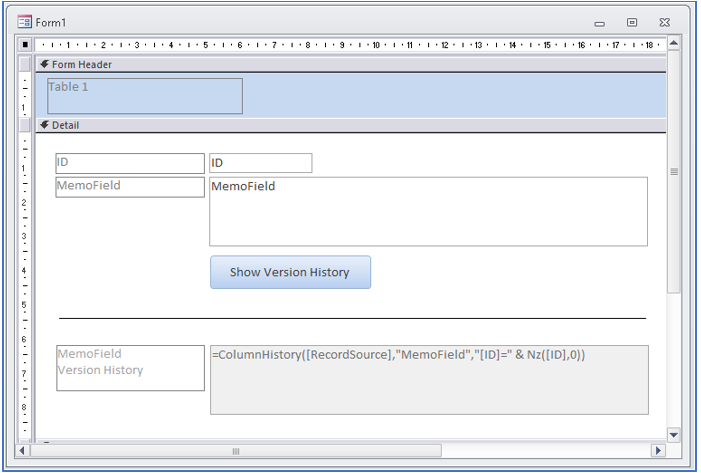Minimize the Form1 window

point(600,23)
